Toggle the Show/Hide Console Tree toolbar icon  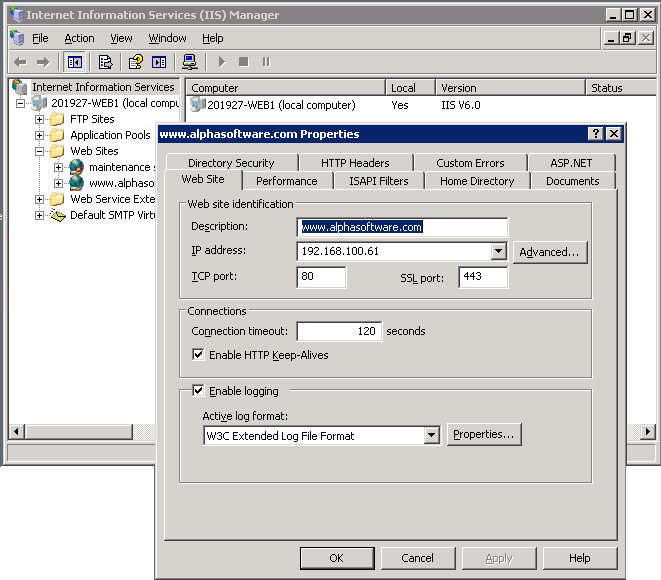(x=75, y=62)
